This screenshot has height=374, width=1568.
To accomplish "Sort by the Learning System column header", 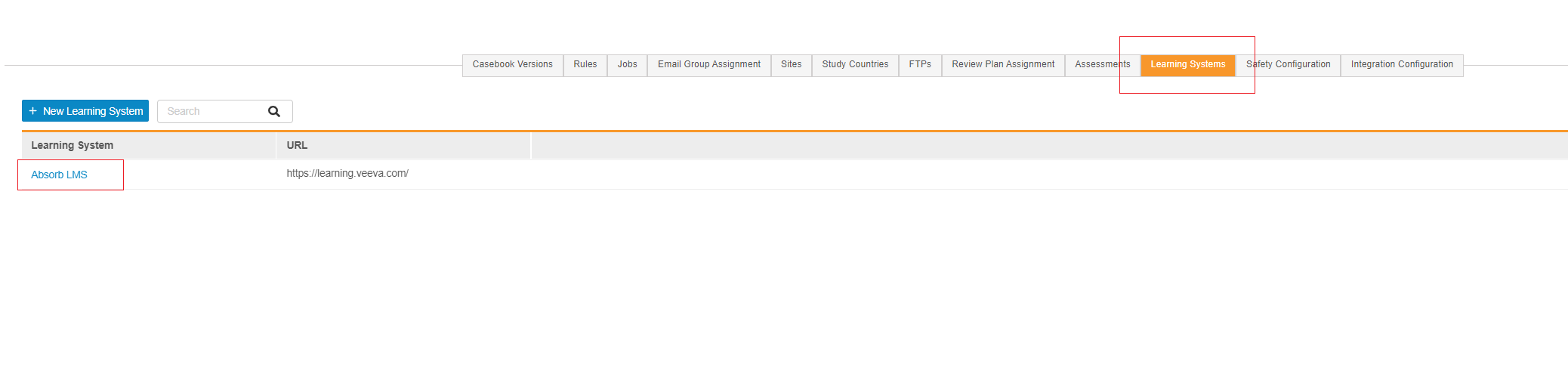I will [73, 146].
